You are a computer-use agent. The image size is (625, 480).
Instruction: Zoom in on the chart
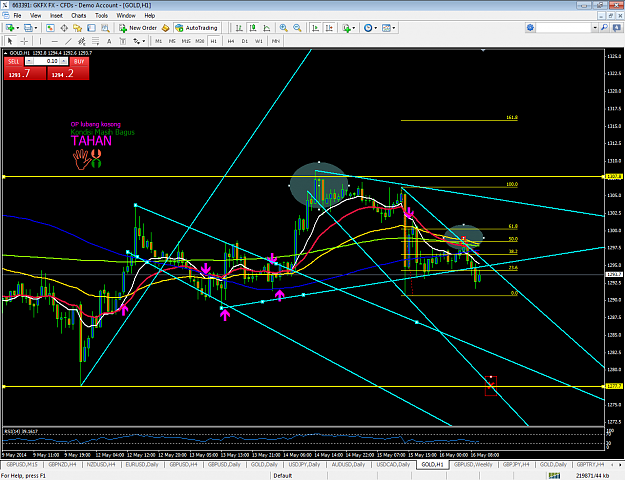(x=283, y=28)
